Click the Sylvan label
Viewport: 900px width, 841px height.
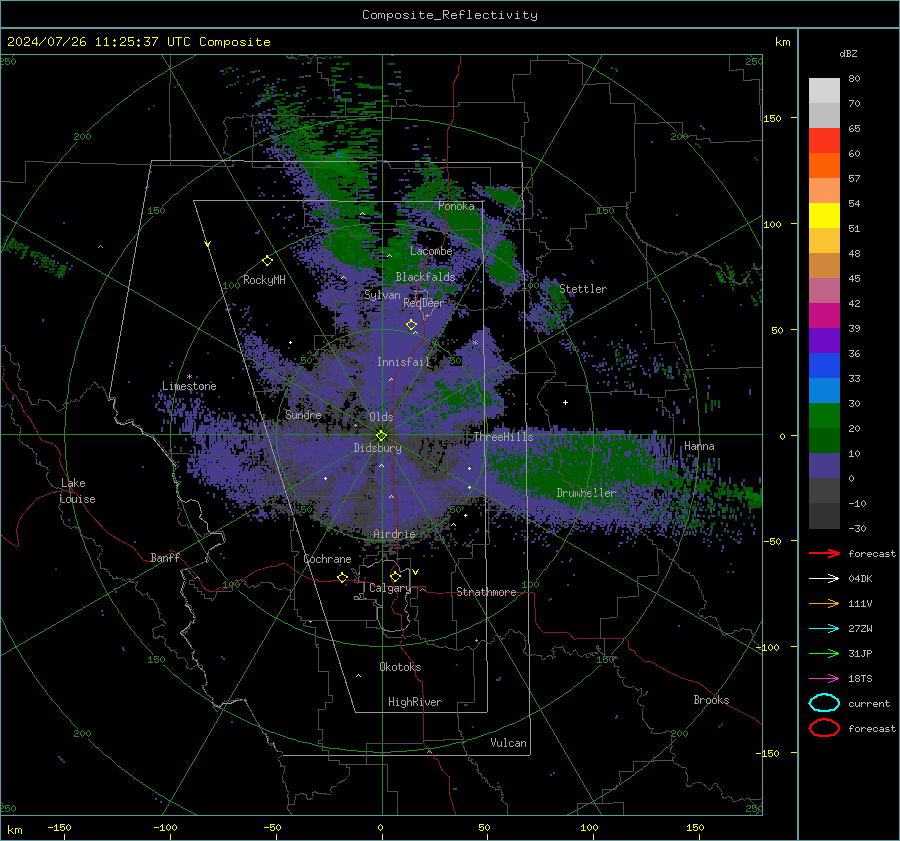[382, 295]
